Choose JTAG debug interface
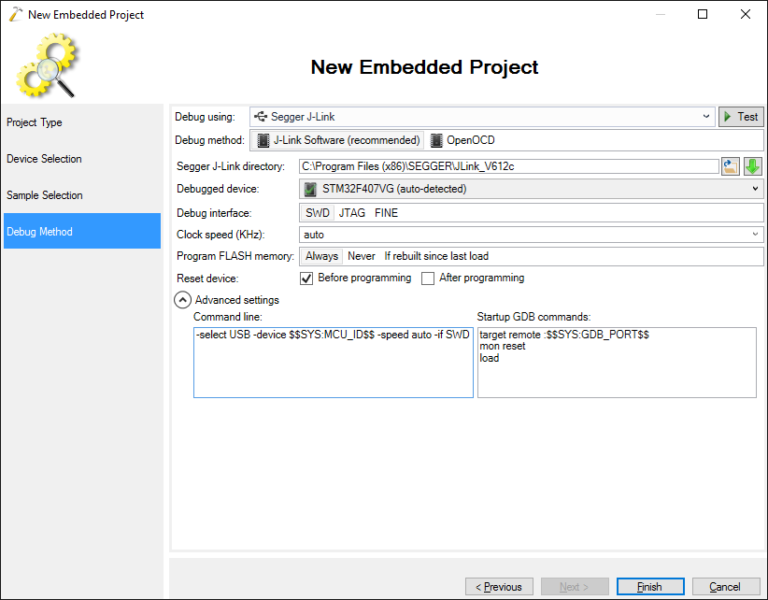 pos(352,213)
